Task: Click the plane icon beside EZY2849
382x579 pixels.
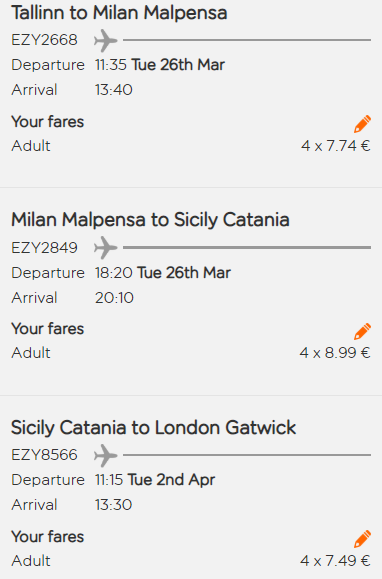Action: (x=106, y=248)
